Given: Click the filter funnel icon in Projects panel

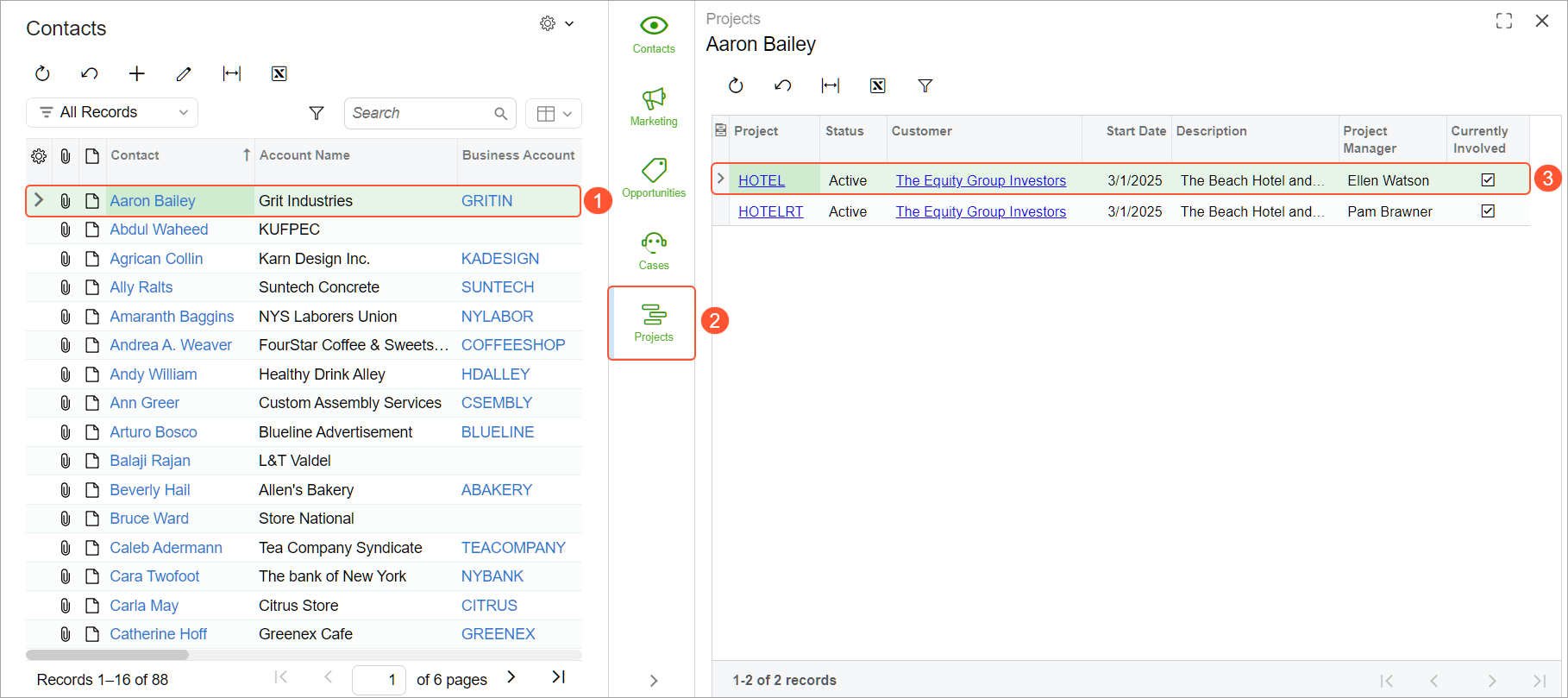Looking at the screenshot, I should tap(925, 85).
